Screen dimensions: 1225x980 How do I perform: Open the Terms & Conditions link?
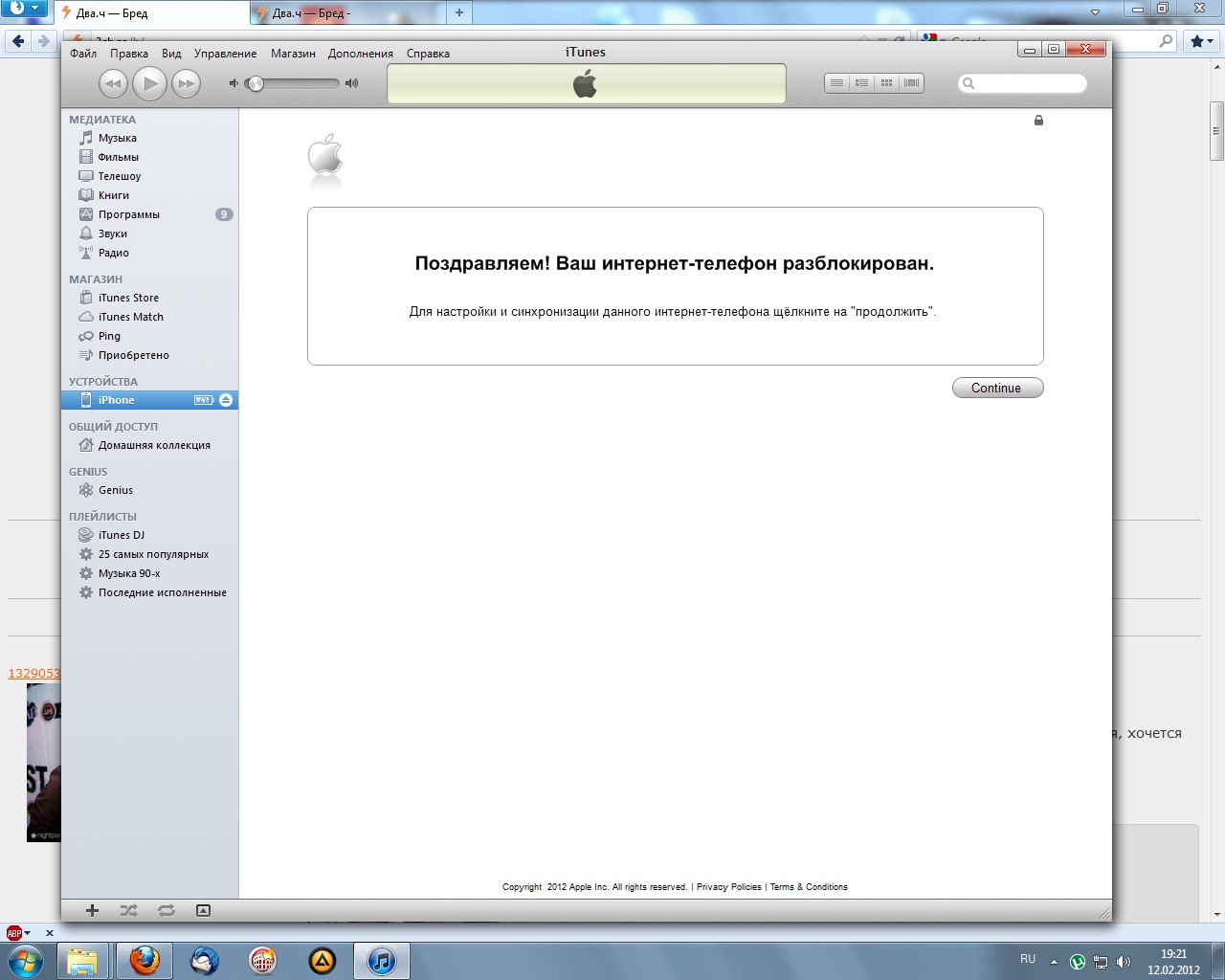[809, 887]
